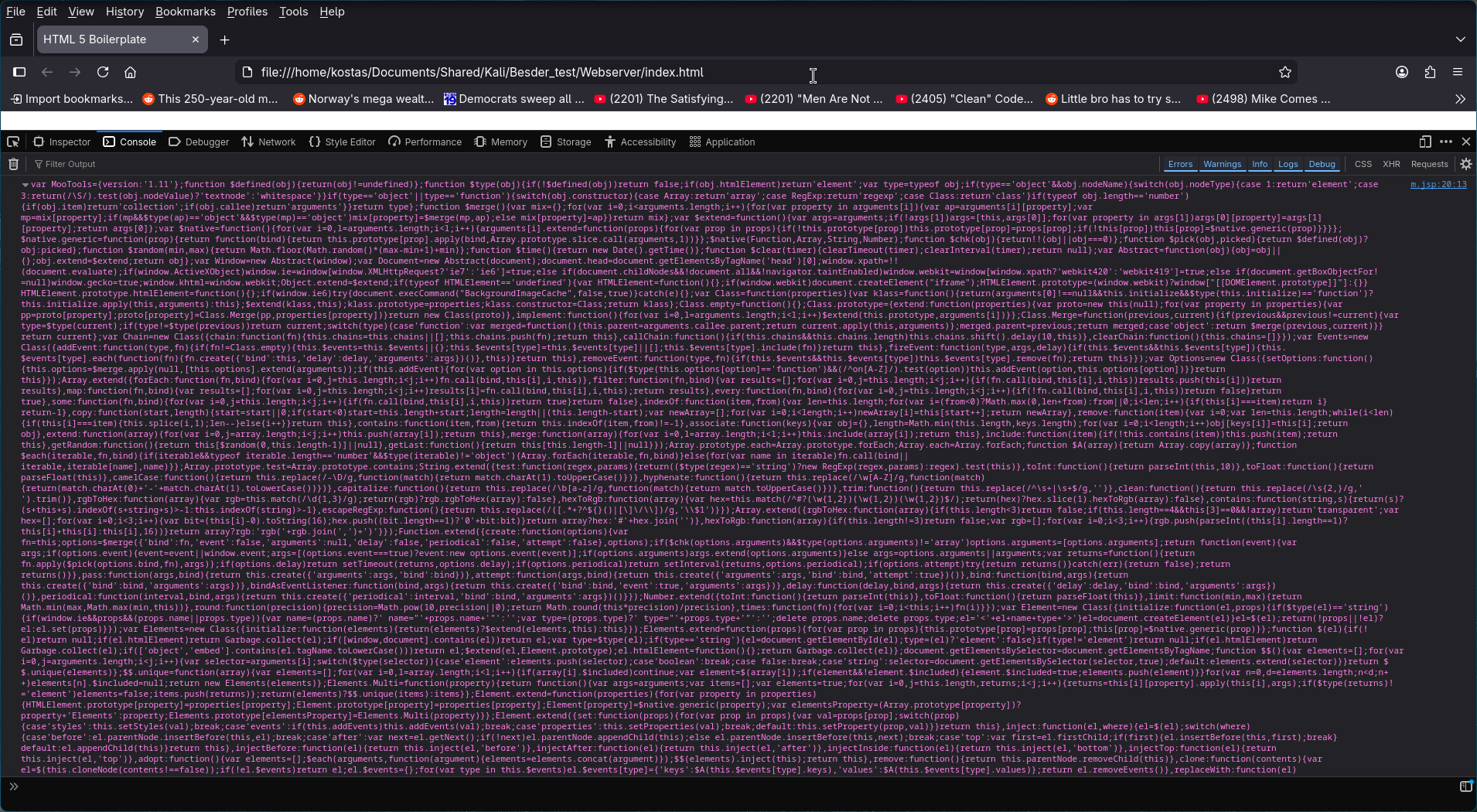1477x812 pixels.
Task: Open 'Little bro has to try s...' bookmark
Action: (1114, 99)
